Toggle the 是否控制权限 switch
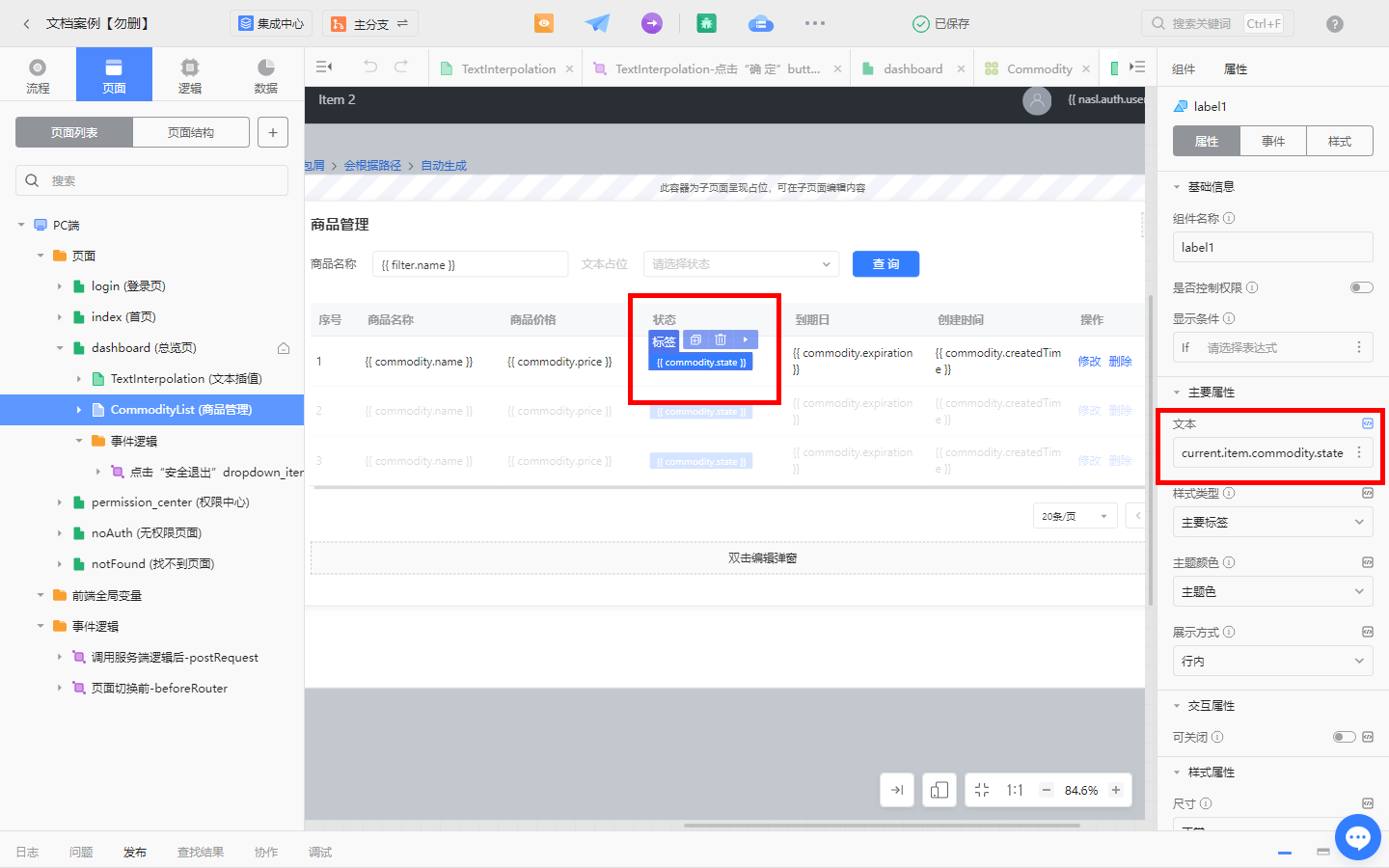Viewport: 1389px width, 868px height. tap(1361, 286)
